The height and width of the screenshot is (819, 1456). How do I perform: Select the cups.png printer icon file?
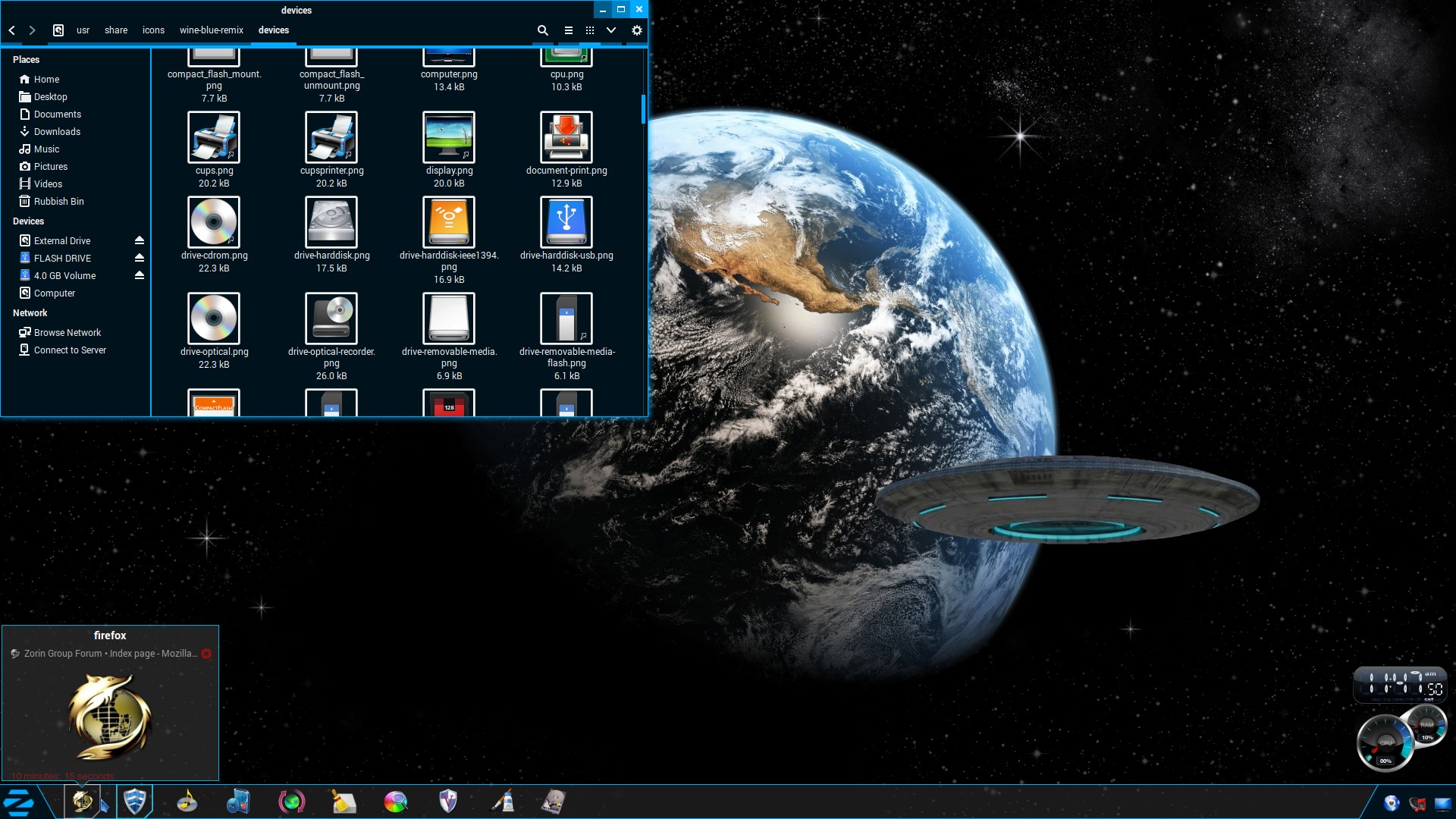214,137
